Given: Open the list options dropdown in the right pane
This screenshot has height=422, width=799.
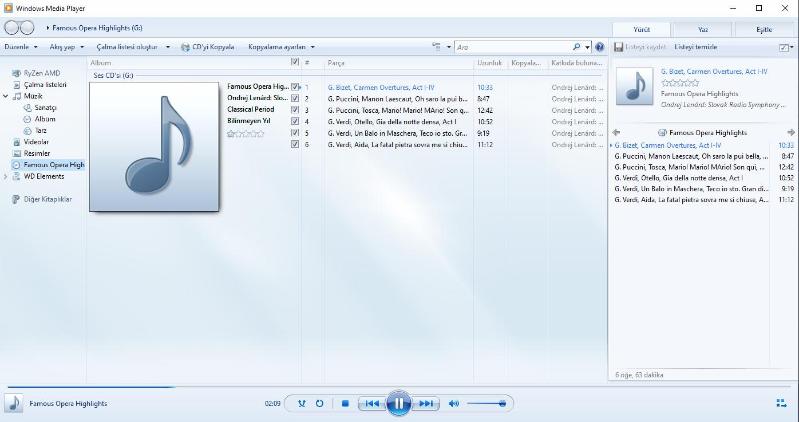Looking at the screenshot, I should (786, 47).
